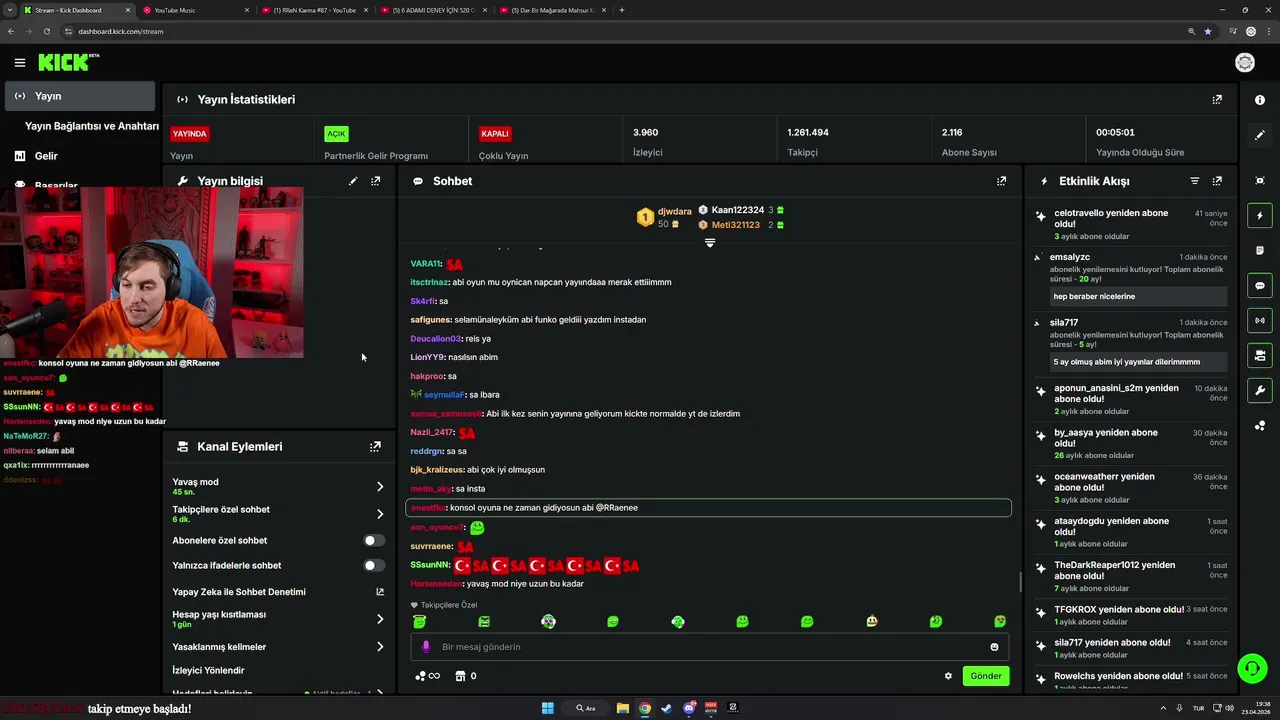Switch to the 6 ADAMI DENEY İÇİN tab
Image resolution: width=1280 pixels, height=720 pixels.
[x=436, y=10]
